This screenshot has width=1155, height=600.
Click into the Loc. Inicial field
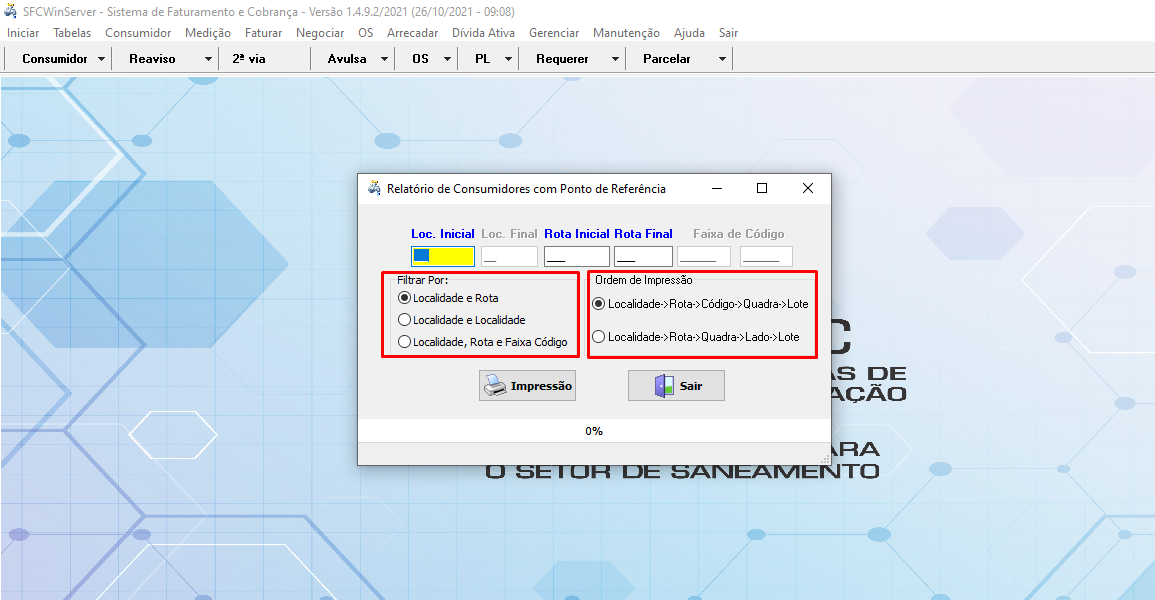pos(442,257)
